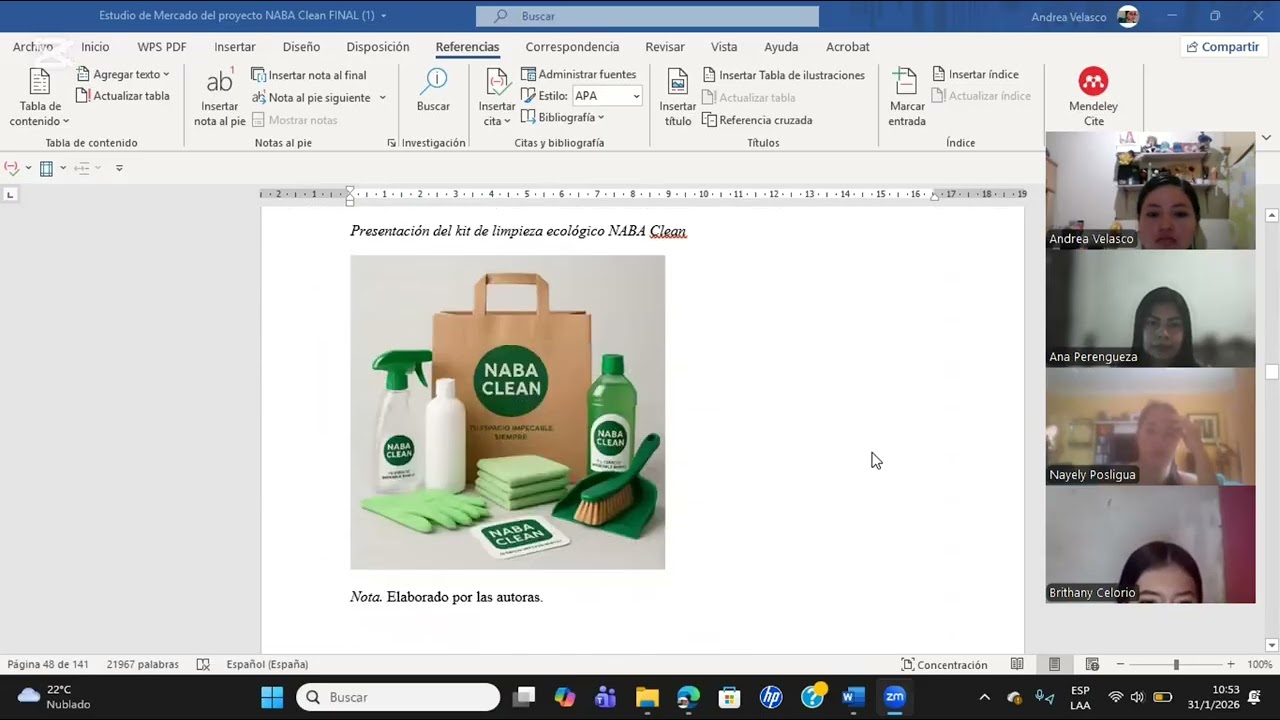Click the zoom in plus button
The height and width of the screenshot is (720, 1280).
point(1230,664)
